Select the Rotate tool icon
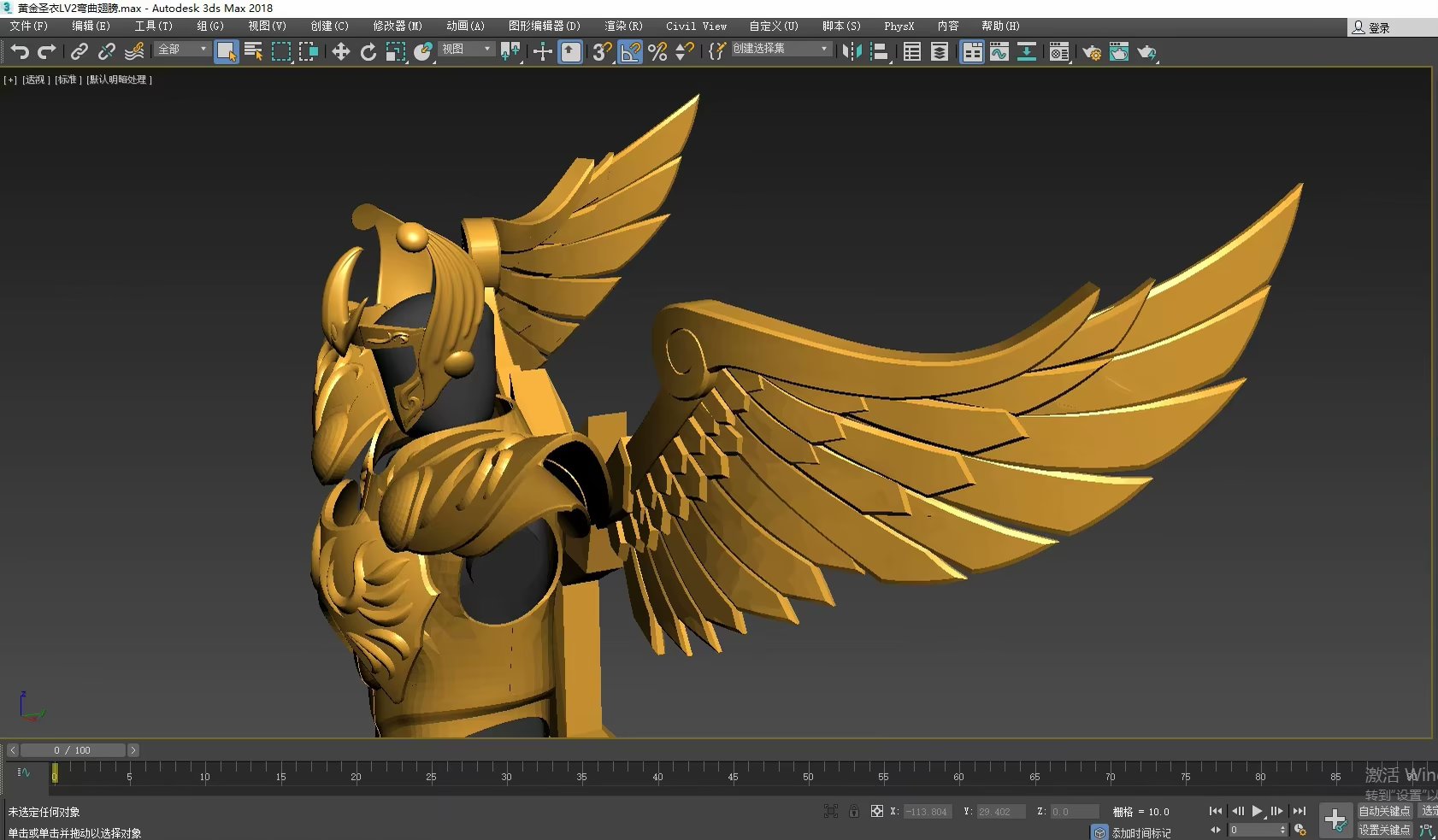 368,52
